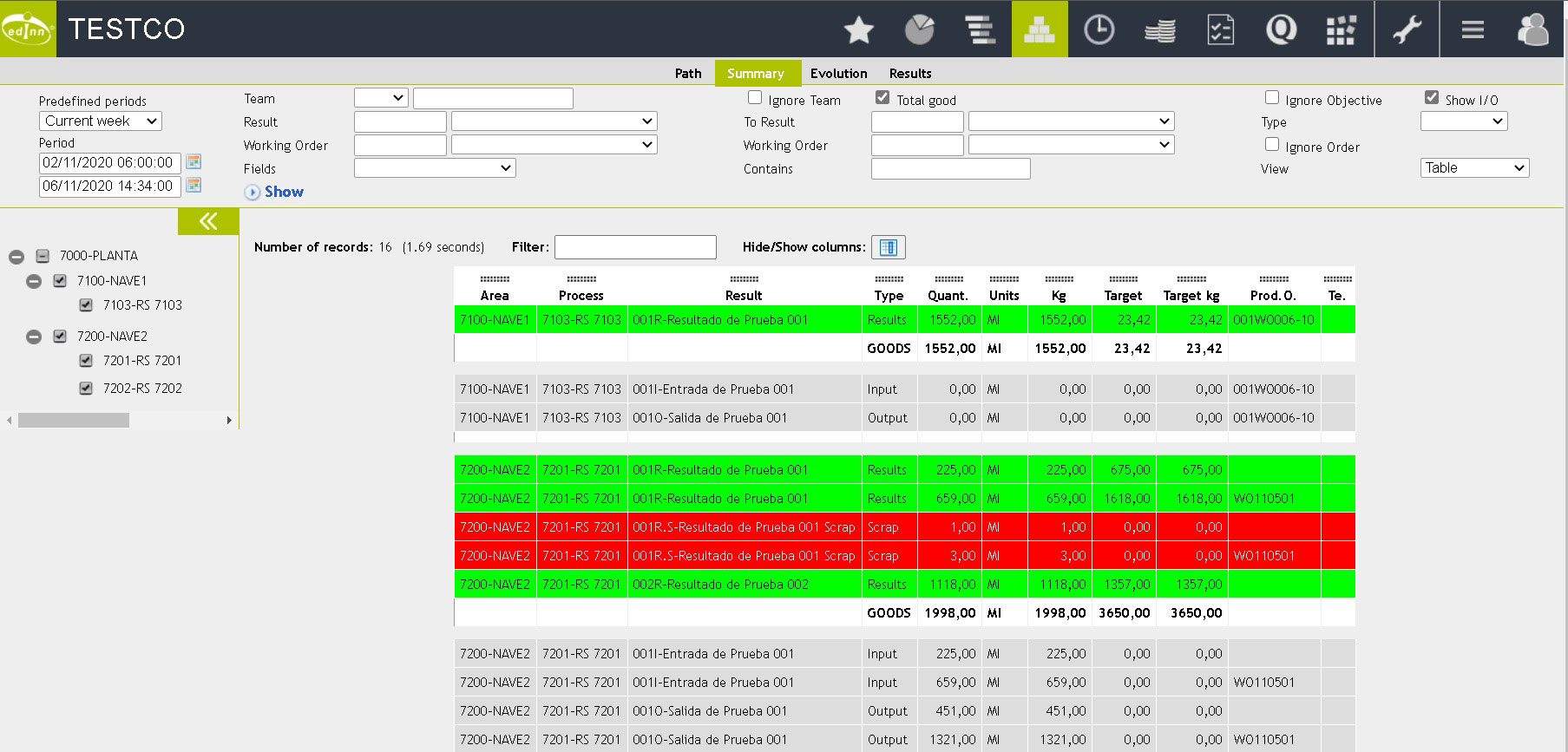
Task: Click the tree panel scrollbar right arrow
Action: click(x=229, y=420)
